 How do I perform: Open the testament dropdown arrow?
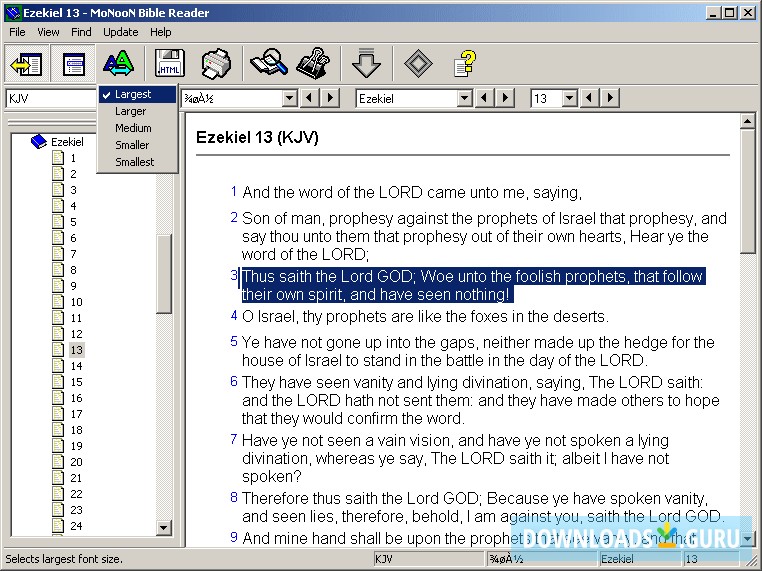pyautogui.click(x=290, y=98)
